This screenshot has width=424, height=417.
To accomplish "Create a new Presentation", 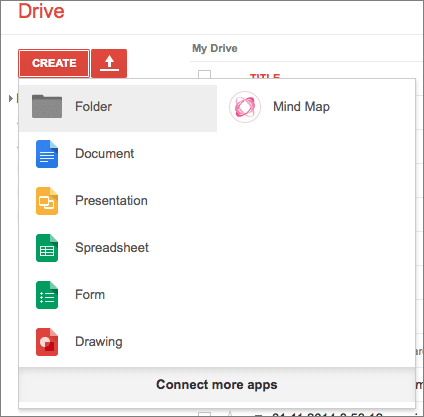I will click(x=118, y=201).
